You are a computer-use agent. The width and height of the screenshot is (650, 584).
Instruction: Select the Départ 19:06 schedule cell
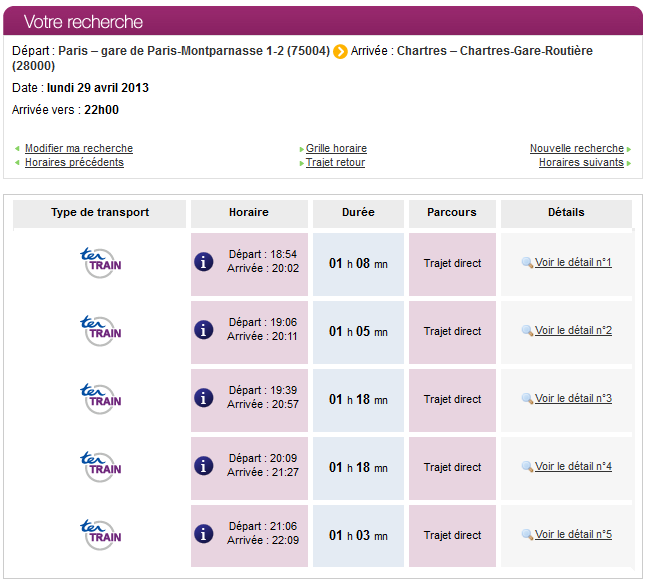point(249,332)
